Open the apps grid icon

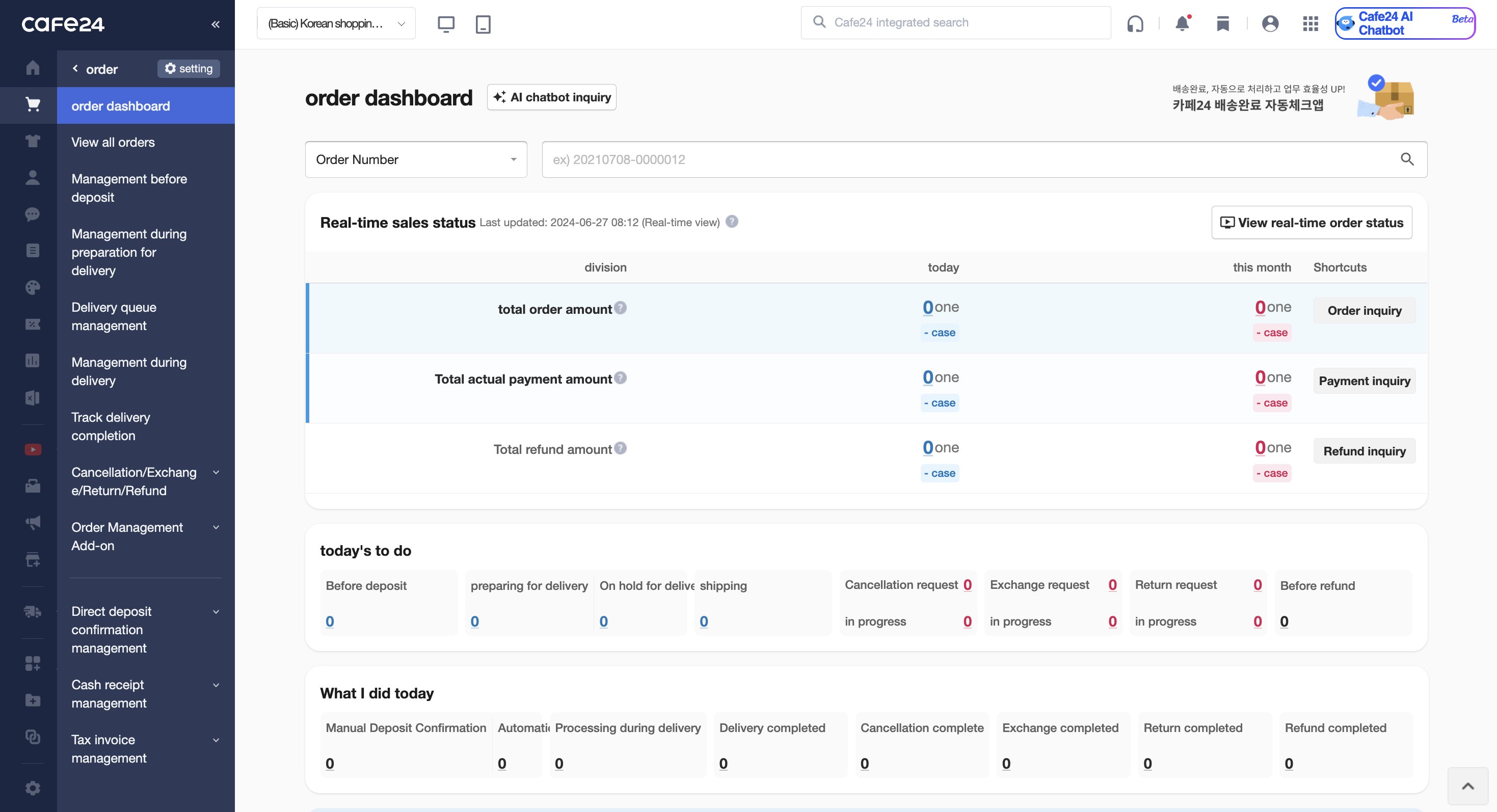[1311, 23]
